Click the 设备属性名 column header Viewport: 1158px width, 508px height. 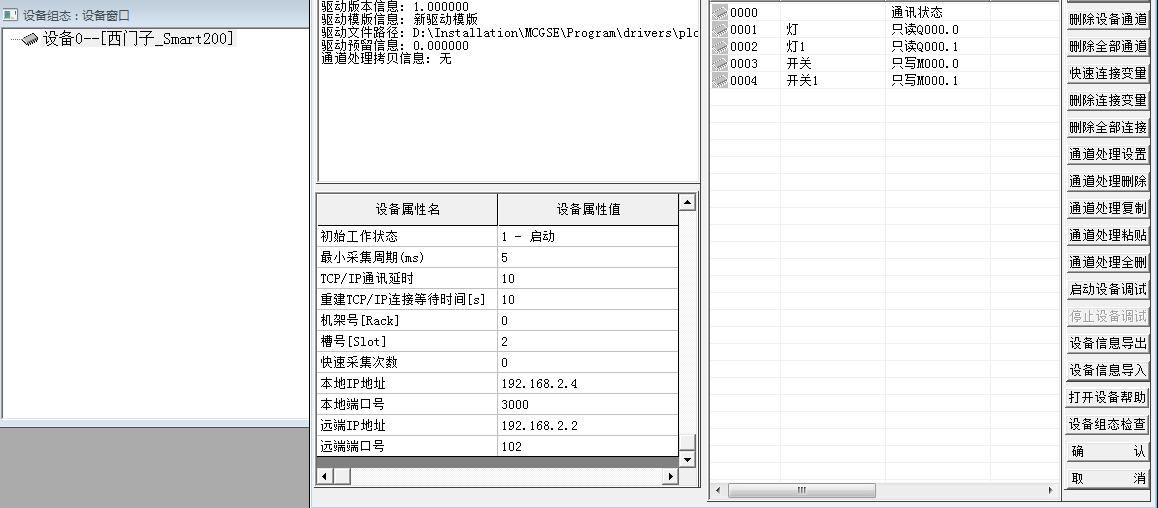[408, 210]
